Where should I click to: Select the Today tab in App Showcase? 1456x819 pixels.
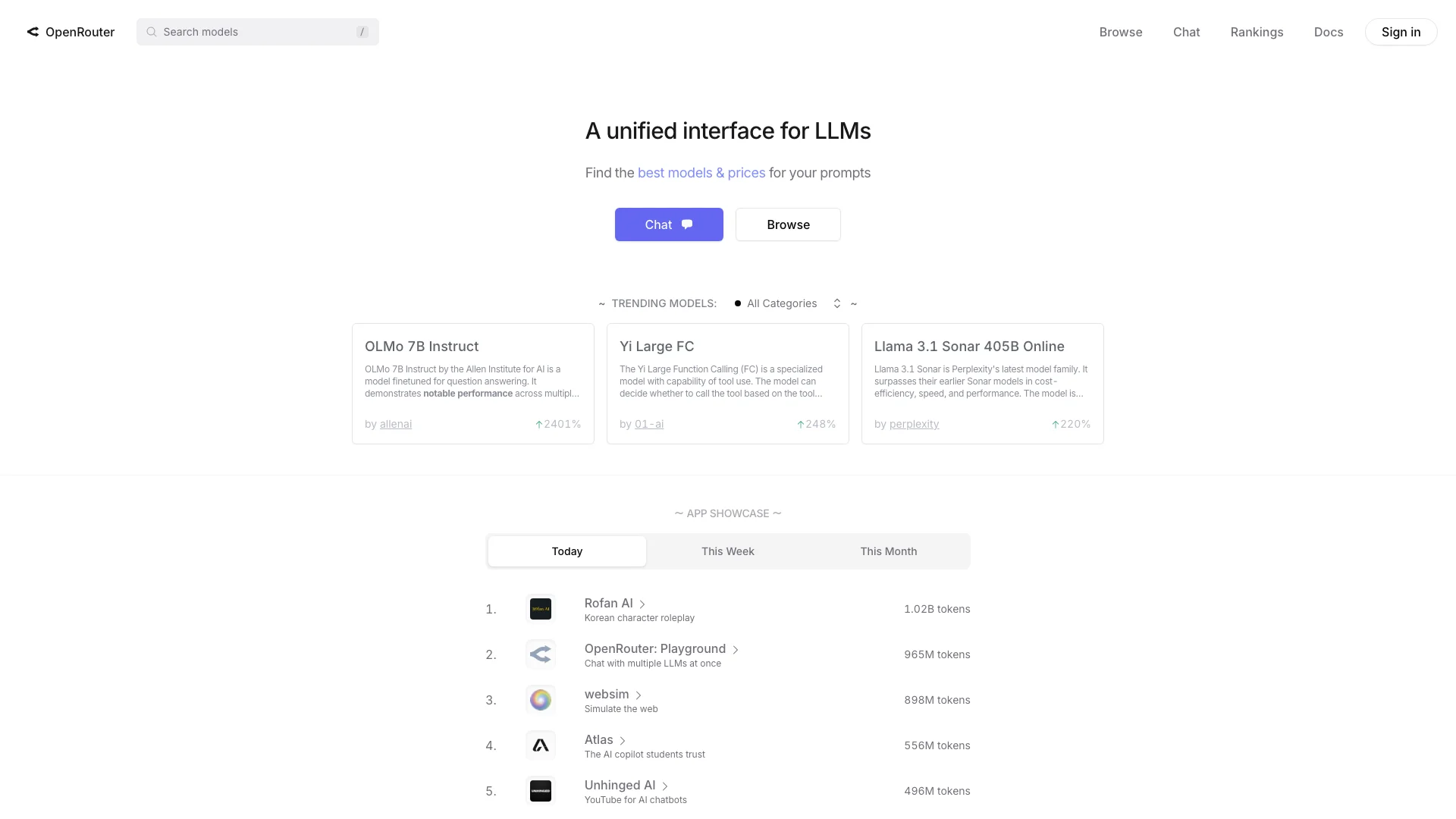tap(567, 550)
